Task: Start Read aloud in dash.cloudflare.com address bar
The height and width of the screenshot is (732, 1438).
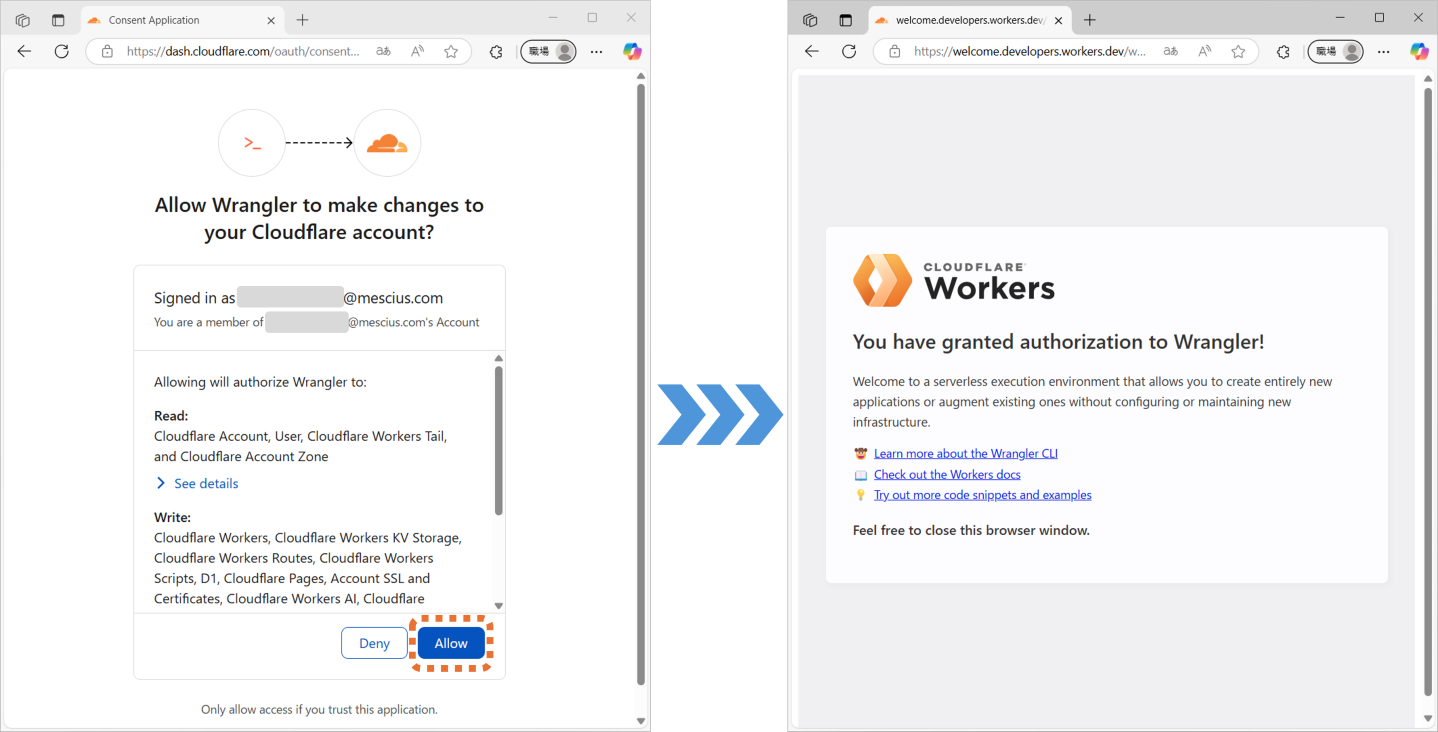Action: pyautogui.click(x=417, y=51)
